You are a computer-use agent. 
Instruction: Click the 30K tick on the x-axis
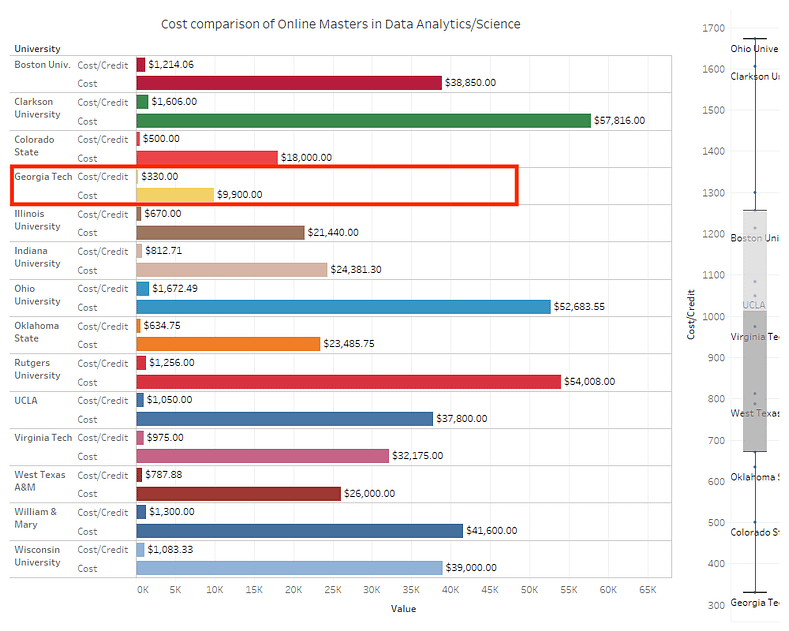pos(372,590)
